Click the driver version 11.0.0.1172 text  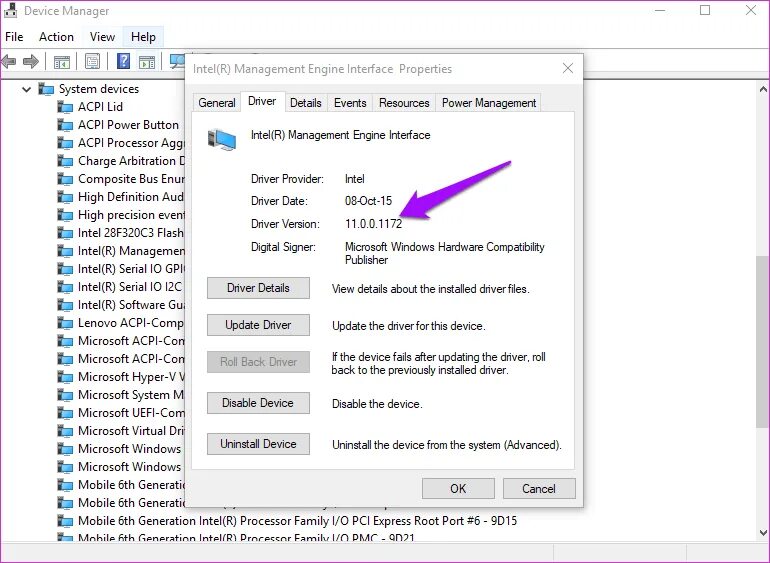point(373,224)
